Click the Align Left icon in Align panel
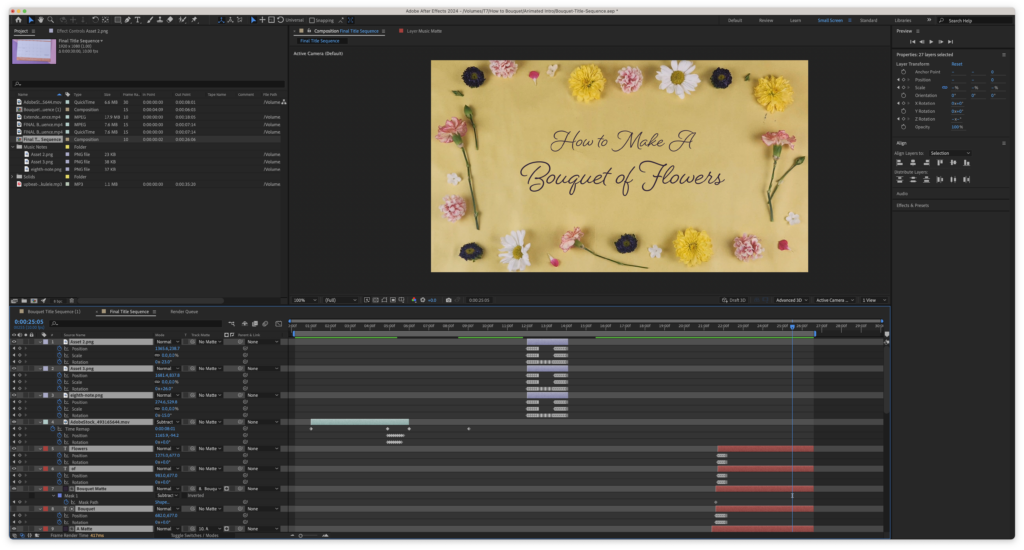Image resolution: width=1024 pixels, height=550 pixels. pyautogui.click(x=900, y=163)
